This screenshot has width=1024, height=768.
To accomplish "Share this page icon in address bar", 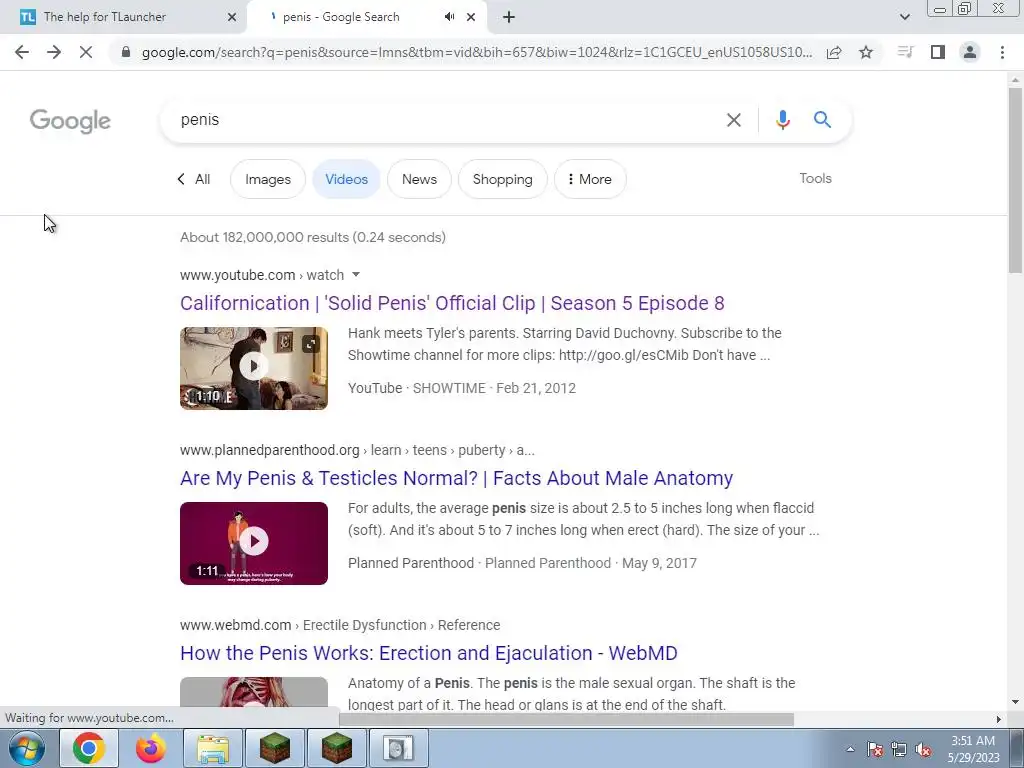I will click(834, 52).
